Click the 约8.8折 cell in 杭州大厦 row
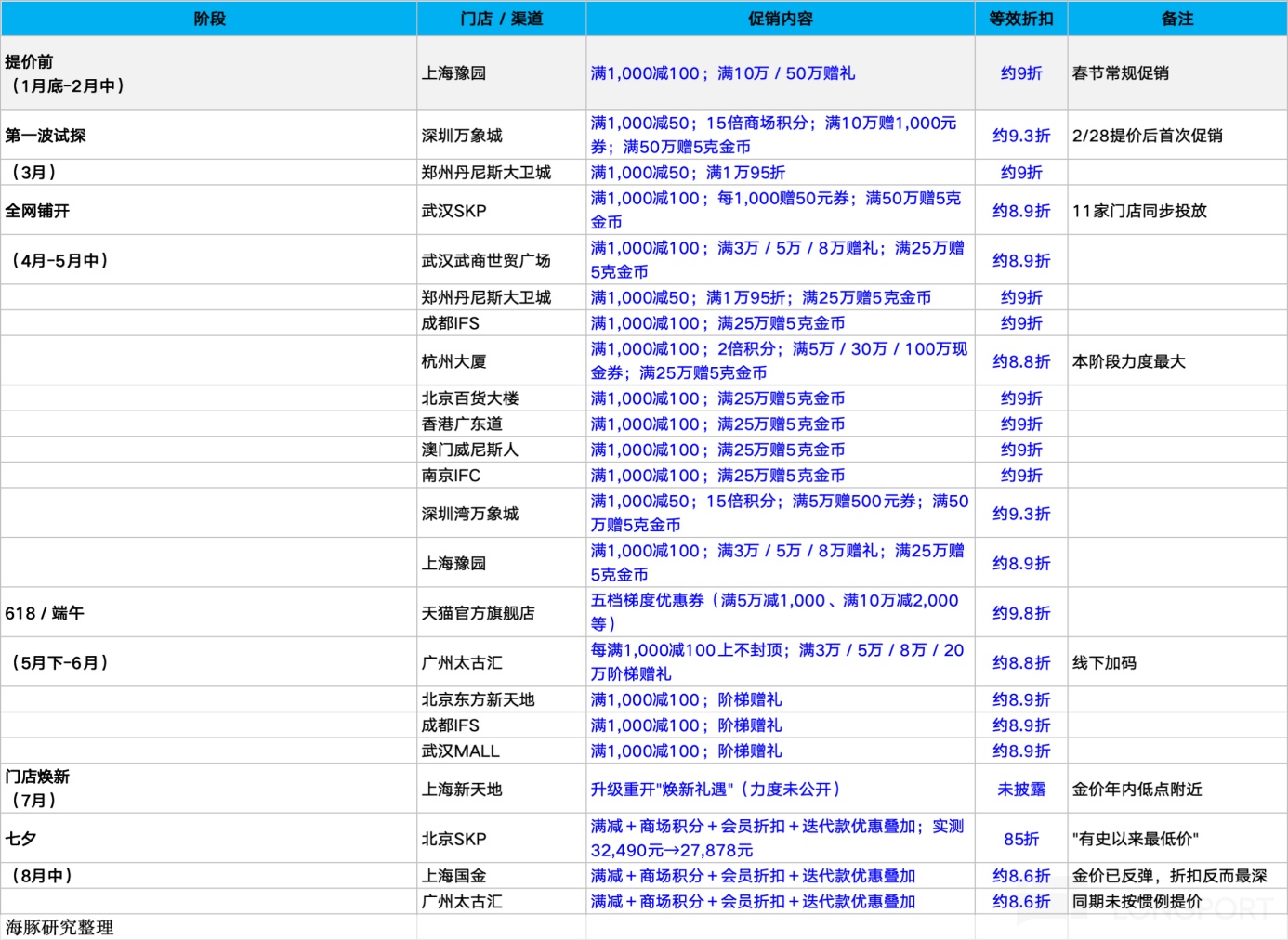This screenshot has height=940, width=1288. point(1021,360)
